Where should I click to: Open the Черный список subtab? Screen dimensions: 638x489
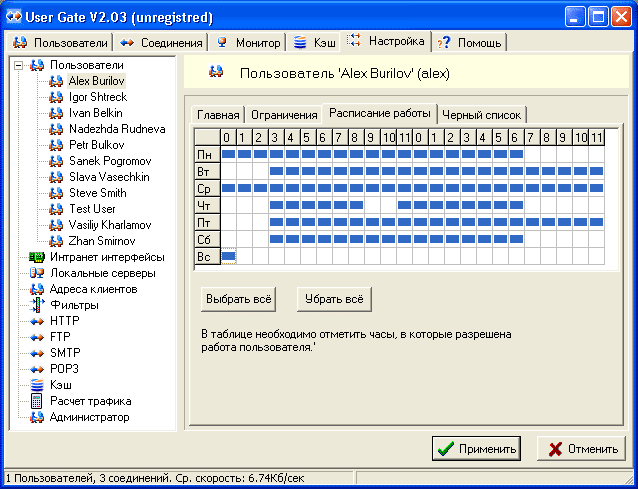coord(481,115)
